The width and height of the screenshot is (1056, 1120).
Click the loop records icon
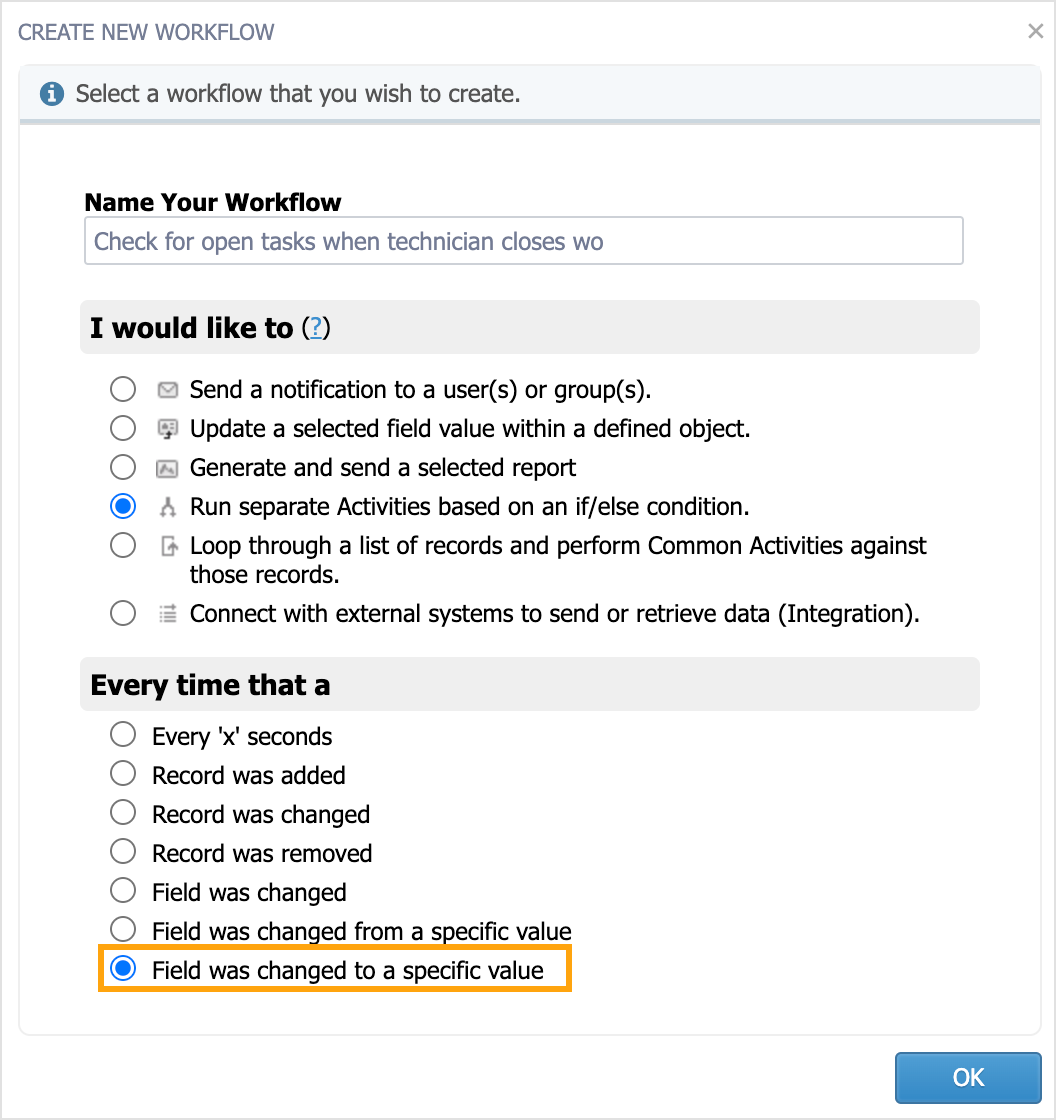click(169, 546)
